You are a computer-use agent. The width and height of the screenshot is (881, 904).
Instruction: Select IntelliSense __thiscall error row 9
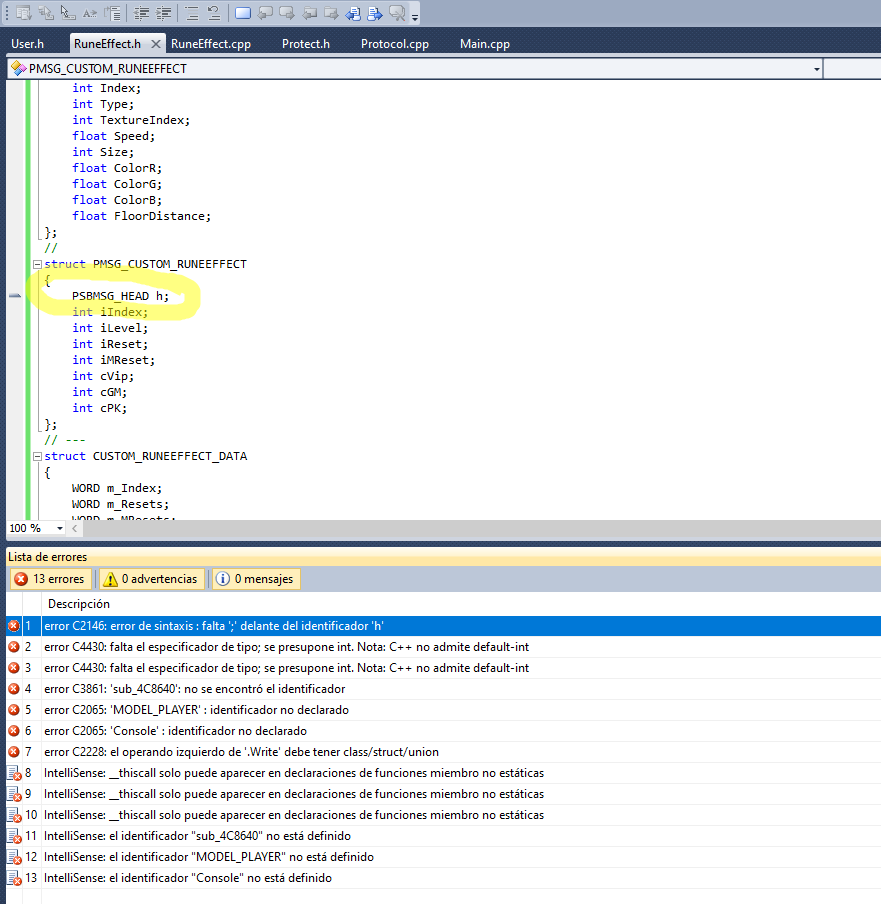click(x=443, y=794)
